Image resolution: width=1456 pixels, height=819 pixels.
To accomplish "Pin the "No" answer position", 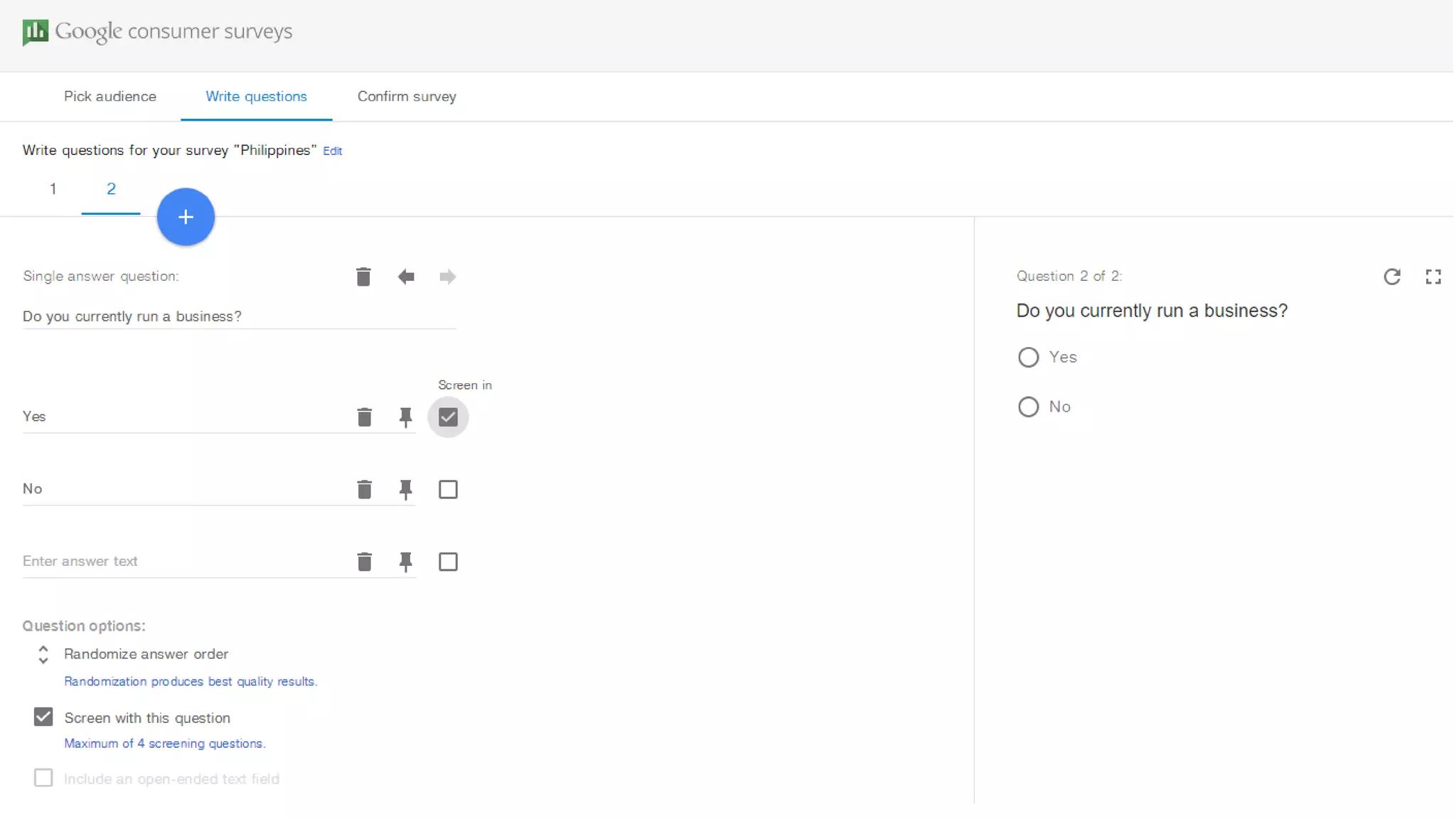I will coord(405,490).
